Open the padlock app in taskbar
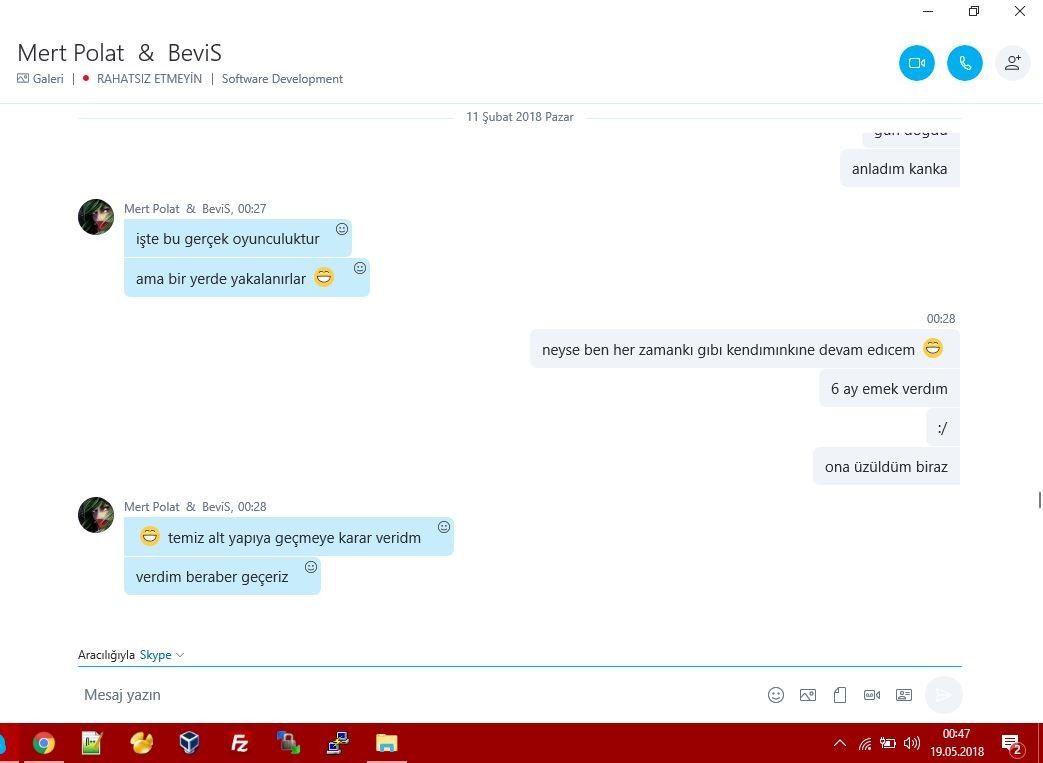The image size is (1043, 763). (x=288, y=743)
